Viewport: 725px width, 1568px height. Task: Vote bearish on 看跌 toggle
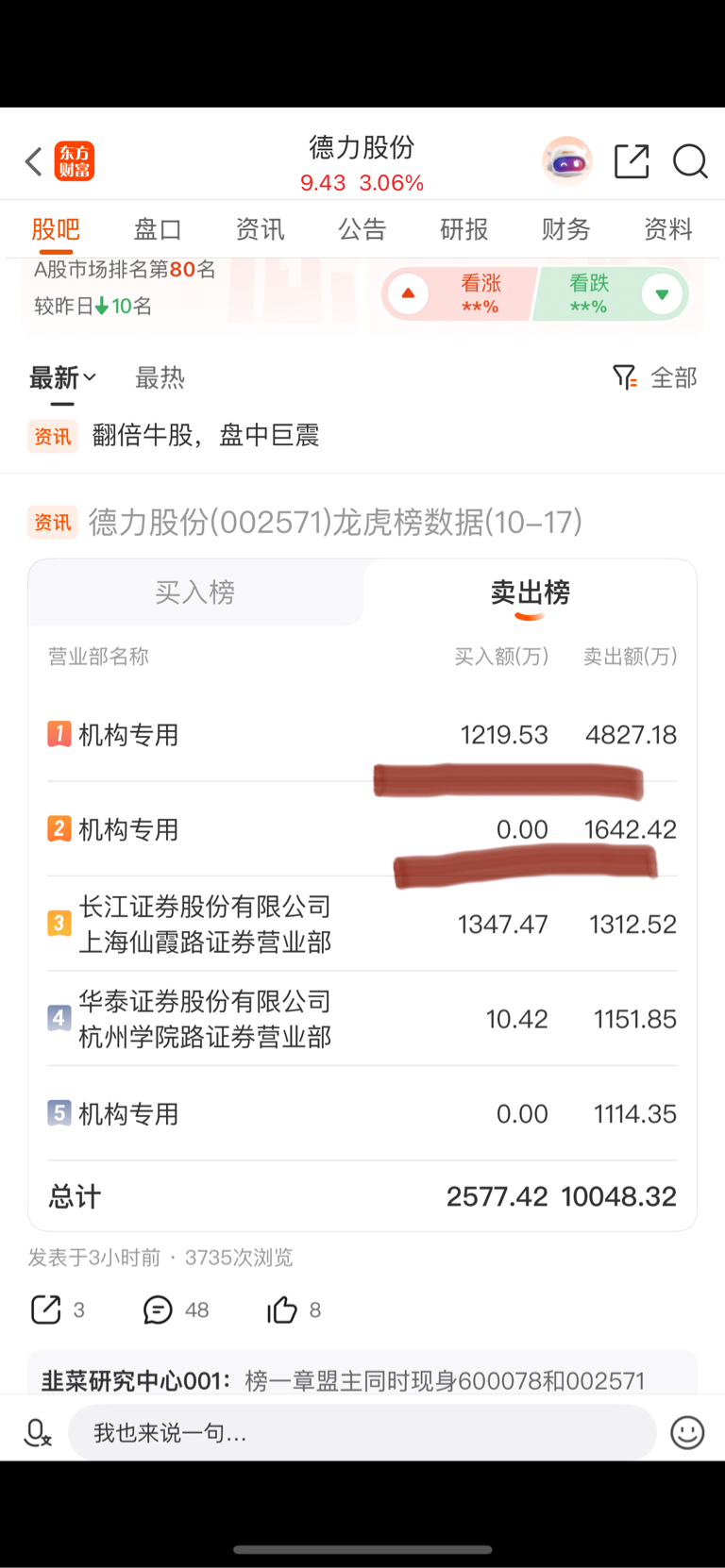[614, 294]
